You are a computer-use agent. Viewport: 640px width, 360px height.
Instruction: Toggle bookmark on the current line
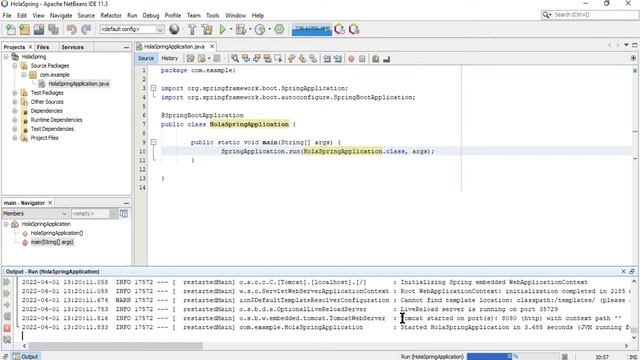point(313,59)
